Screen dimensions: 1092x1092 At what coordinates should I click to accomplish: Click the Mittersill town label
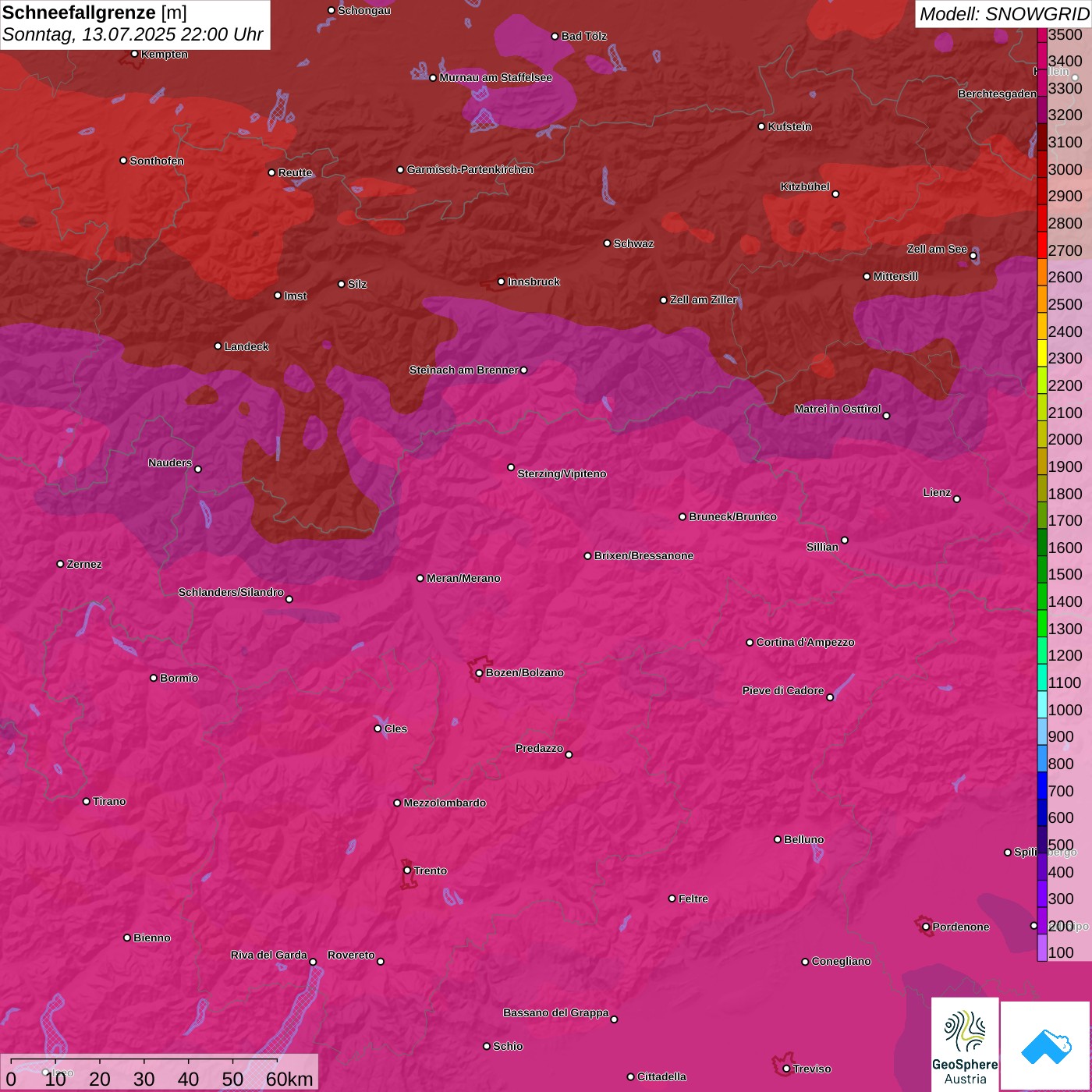coord(895,276)
